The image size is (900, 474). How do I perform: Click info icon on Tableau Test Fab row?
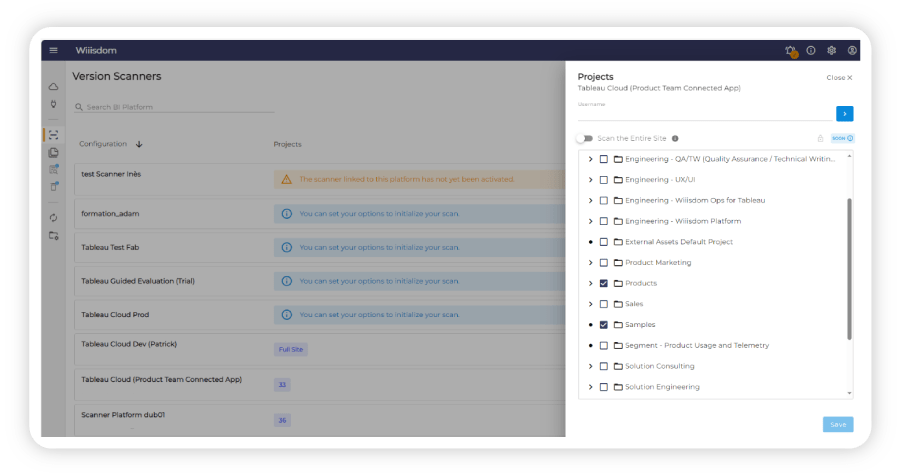(x=286, y=247)
